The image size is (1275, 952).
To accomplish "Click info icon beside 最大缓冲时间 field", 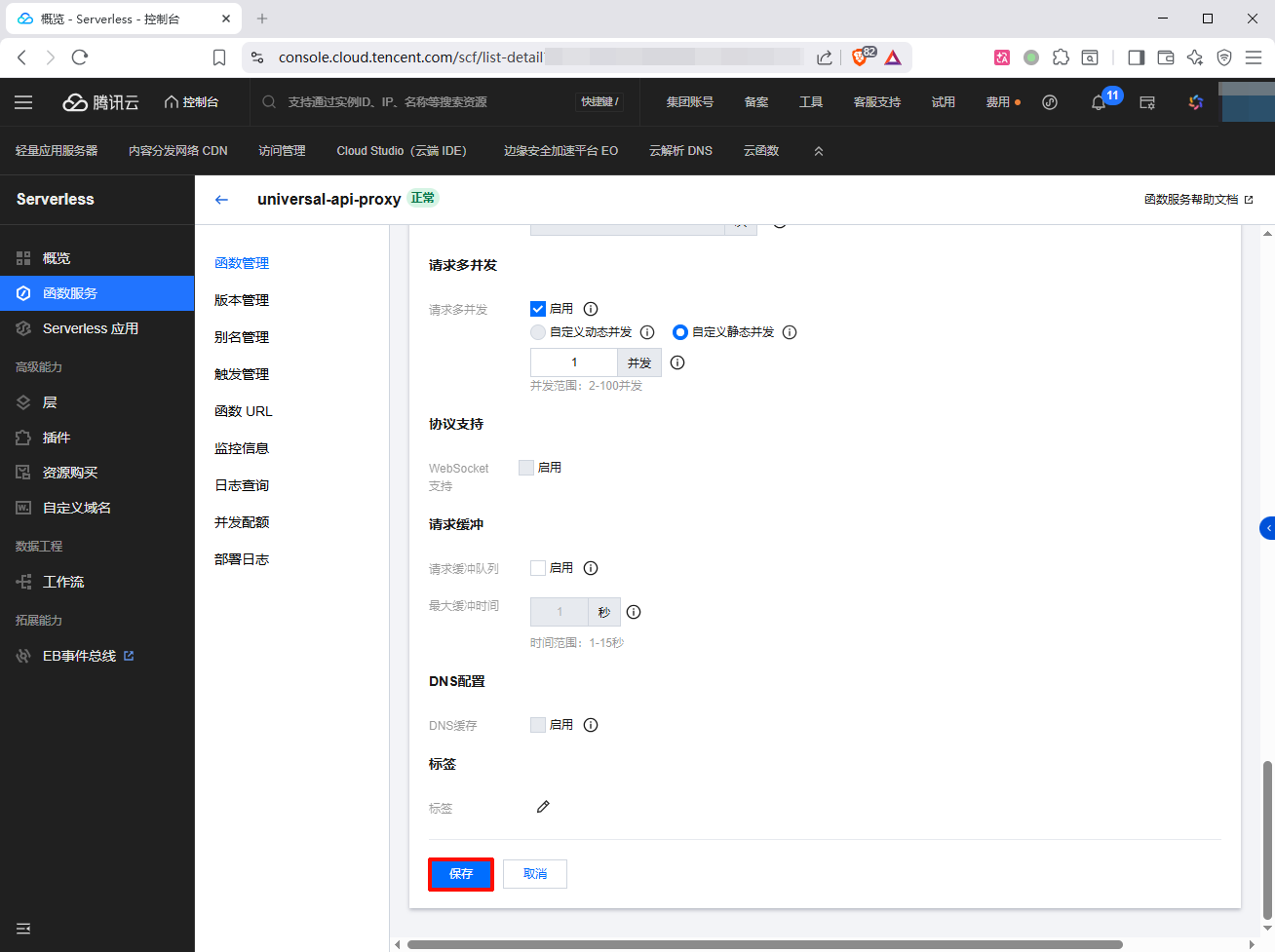I will 634,612.
